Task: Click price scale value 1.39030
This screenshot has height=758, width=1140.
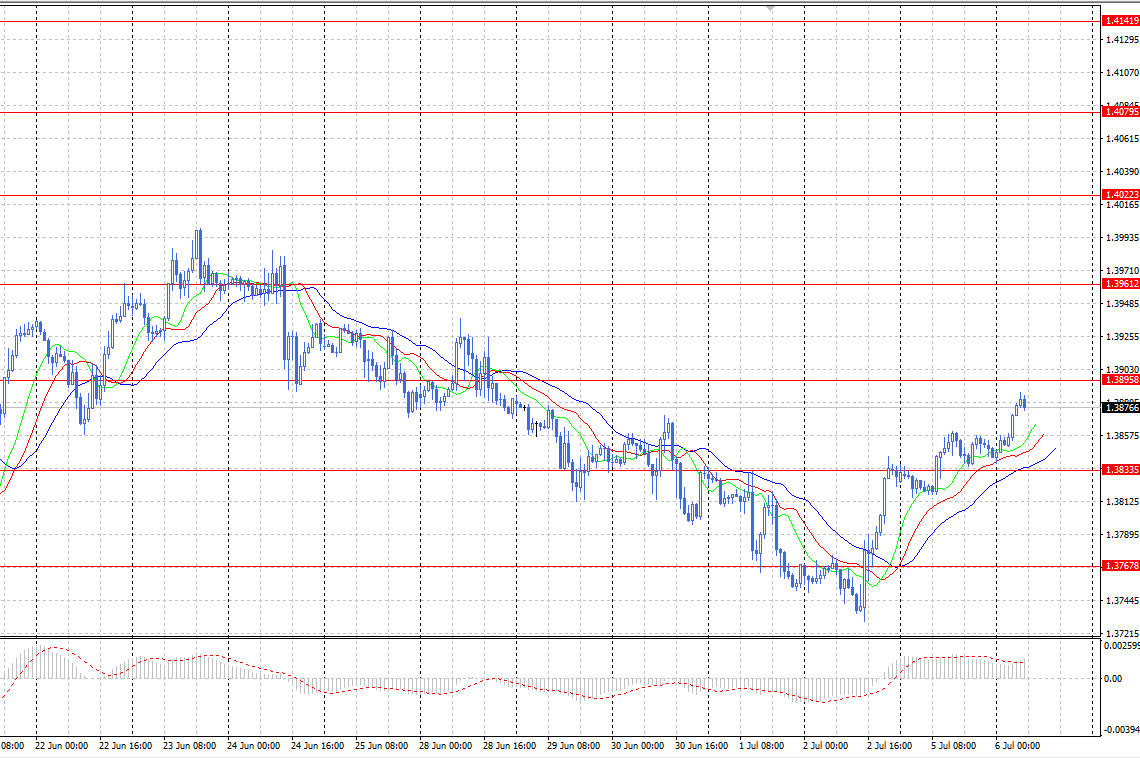Action: (x=1122, y=370)
